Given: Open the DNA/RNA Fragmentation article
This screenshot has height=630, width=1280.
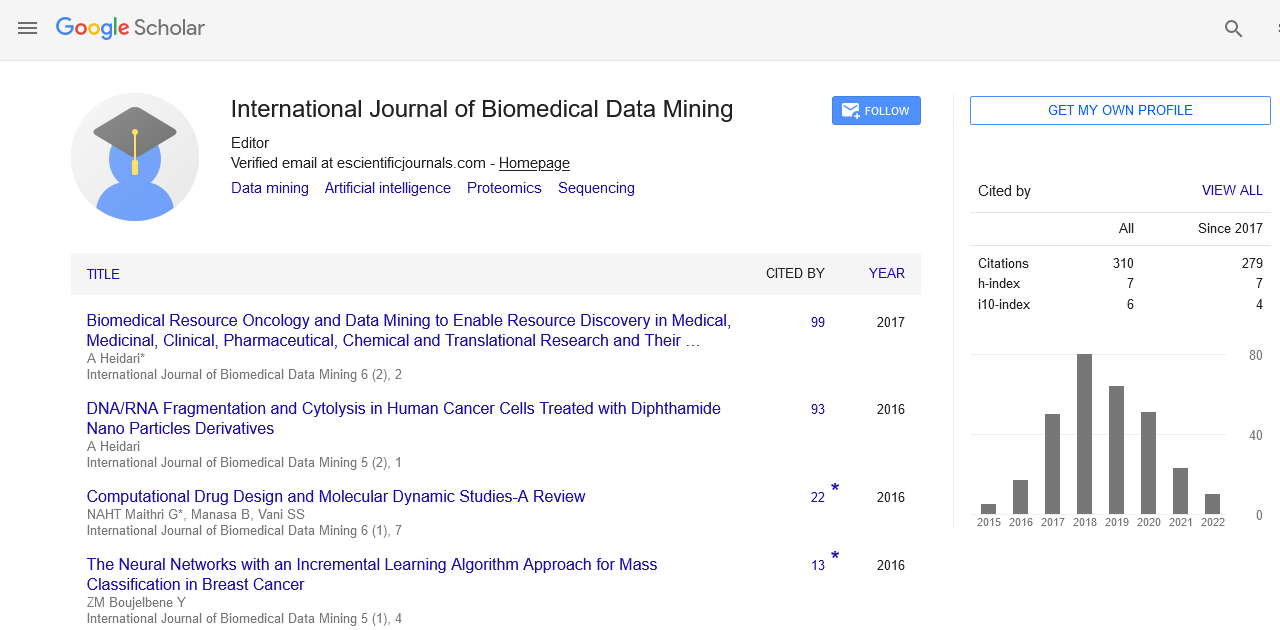Looking at the screenshot, I should click(403, 418).
